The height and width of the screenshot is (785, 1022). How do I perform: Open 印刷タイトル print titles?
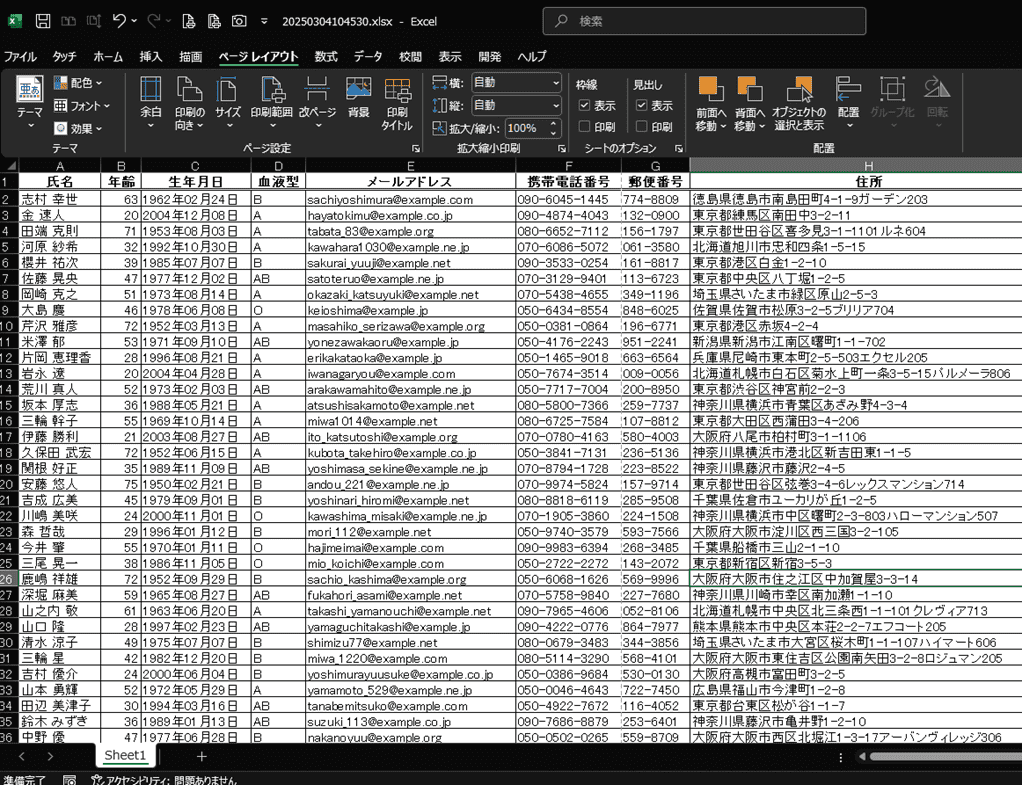397,103
